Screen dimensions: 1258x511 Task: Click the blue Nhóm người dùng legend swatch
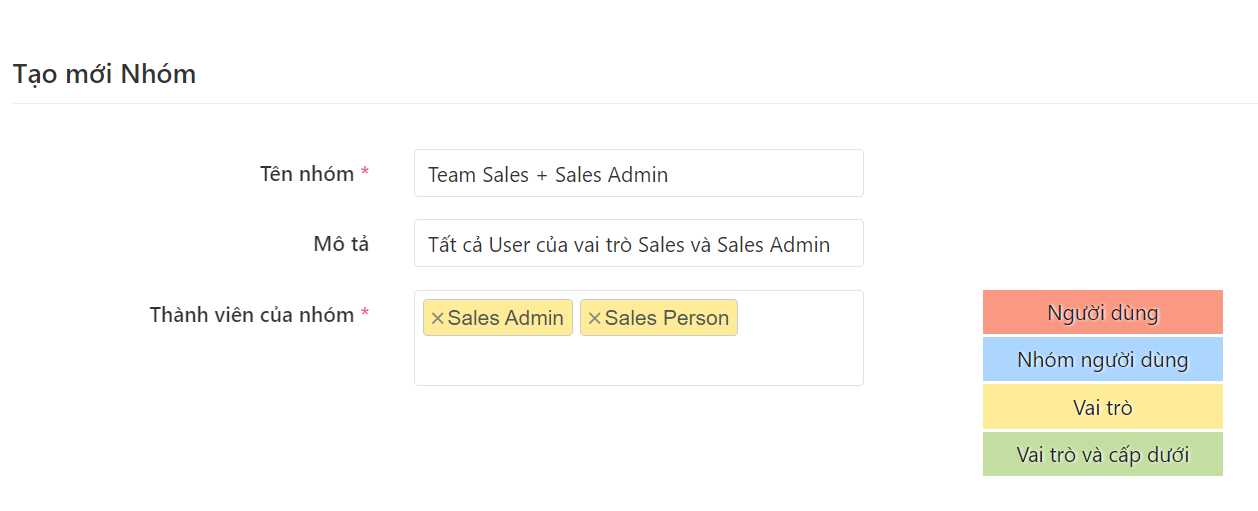click(x=1102, y=360)
